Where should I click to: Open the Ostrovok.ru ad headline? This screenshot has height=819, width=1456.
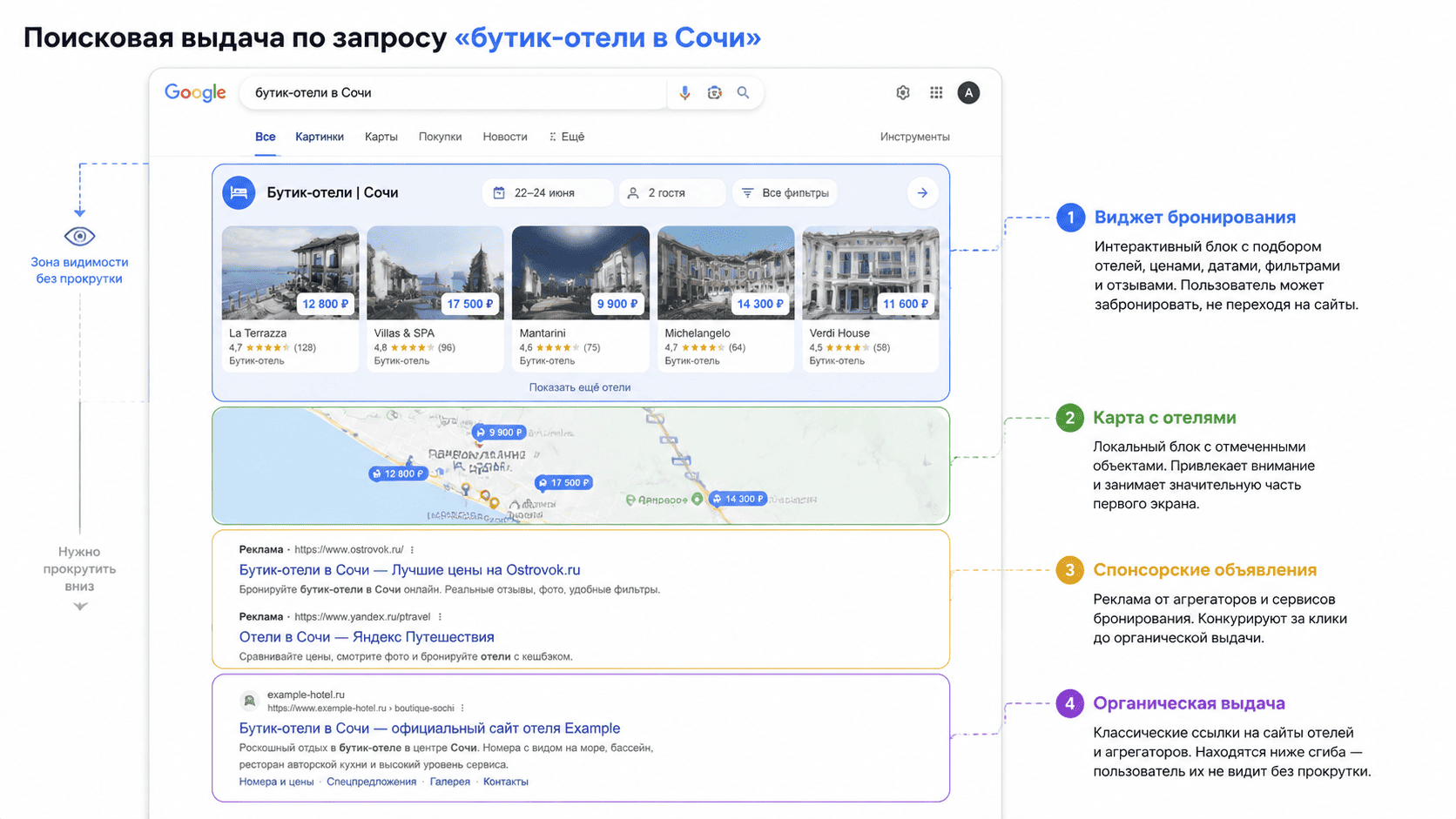coord(409,570)
